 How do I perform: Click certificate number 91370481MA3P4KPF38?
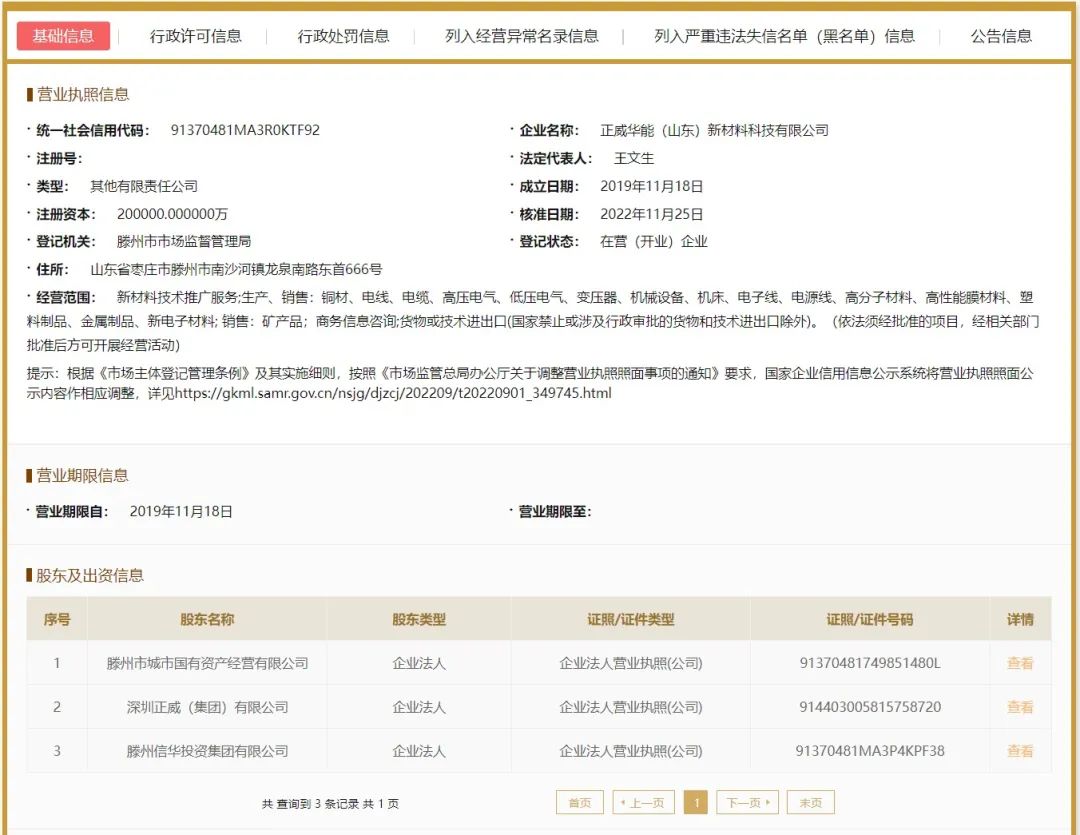tap(869, 751)
